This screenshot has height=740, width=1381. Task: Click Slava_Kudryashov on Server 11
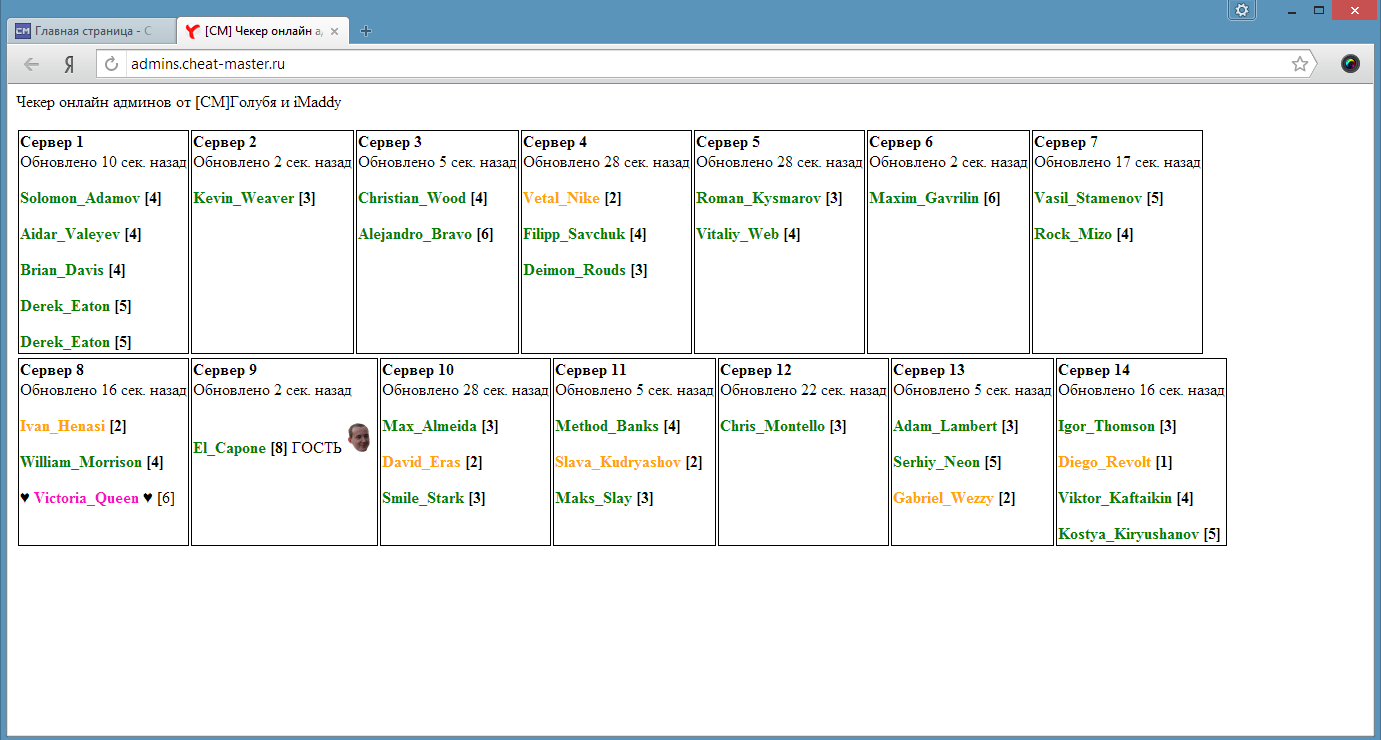pos(617,462)
